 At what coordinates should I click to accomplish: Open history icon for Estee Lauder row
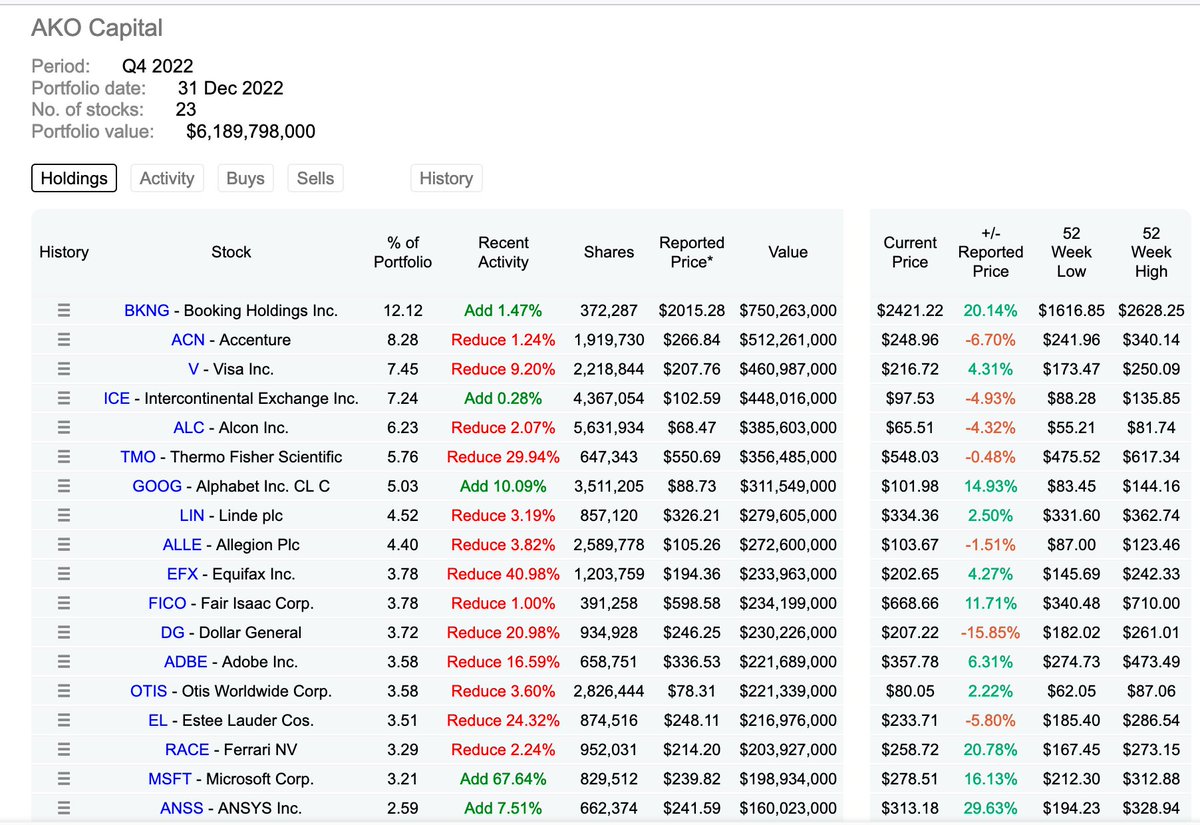(64, 720)
